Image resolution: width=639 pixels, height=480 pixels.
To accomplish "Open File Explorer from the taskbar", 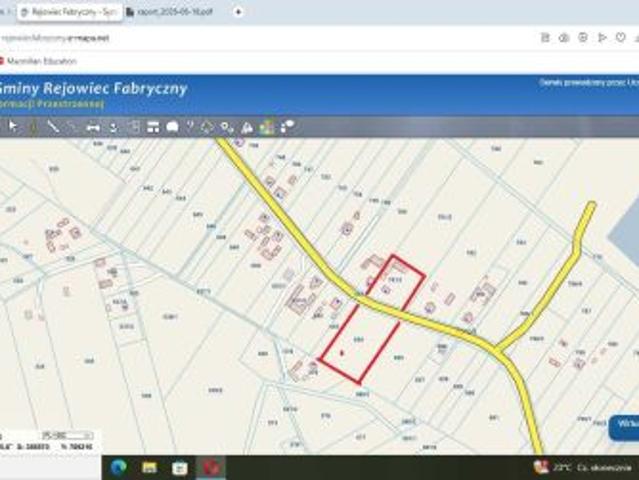I will [x=149, y=467].
